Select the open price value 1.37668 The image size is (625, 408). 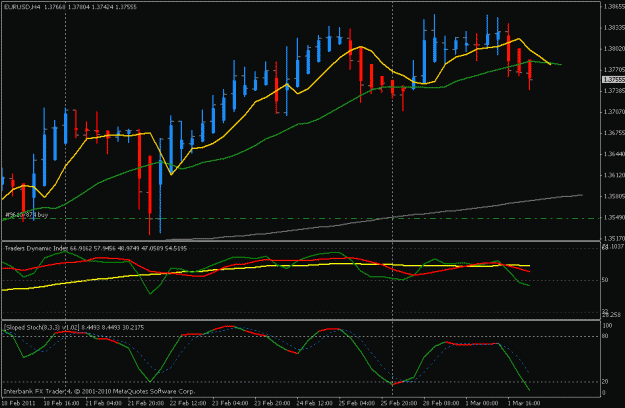tap(54, 7)
